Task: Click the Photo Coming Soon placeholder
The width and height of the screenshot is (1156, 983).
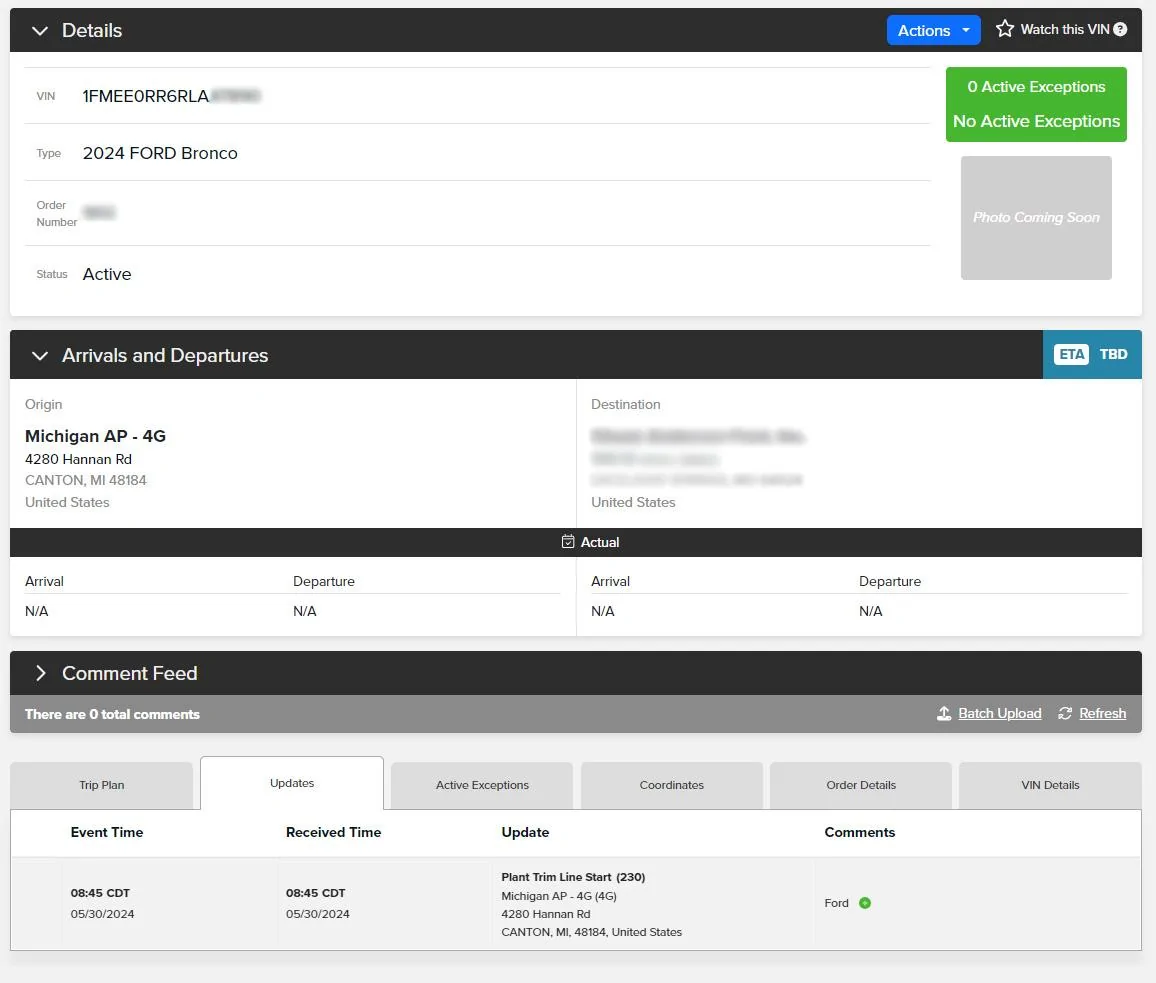Action: click(x=1036, y=218)
